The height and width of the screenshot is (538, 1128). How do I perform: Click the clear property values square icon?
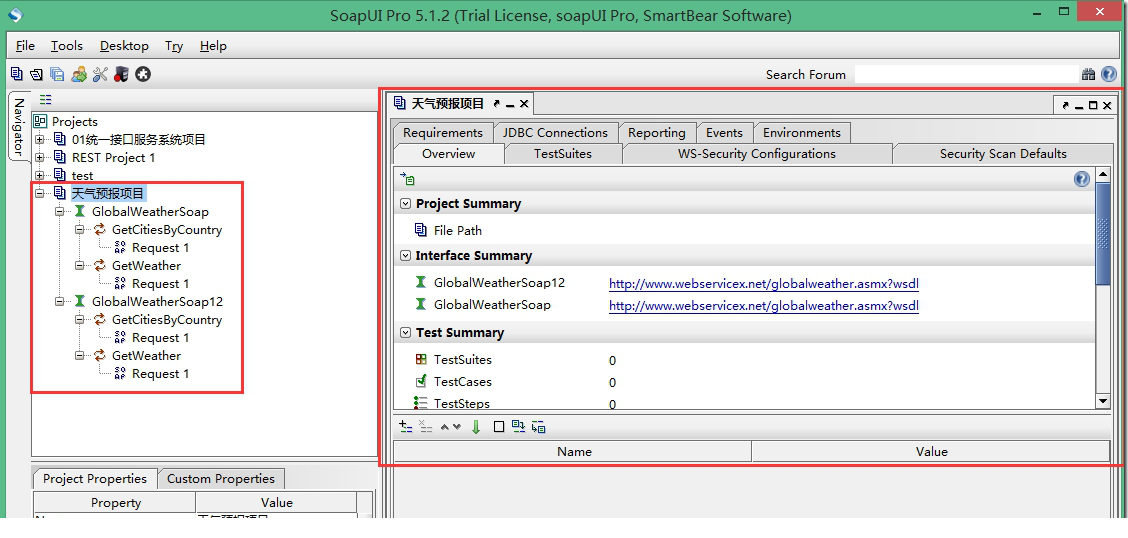(499, 427)
